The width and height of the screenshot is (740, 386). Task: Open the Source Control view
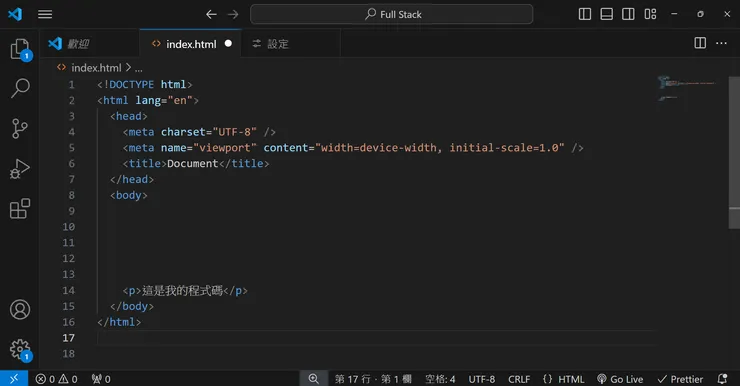point(20,128)
